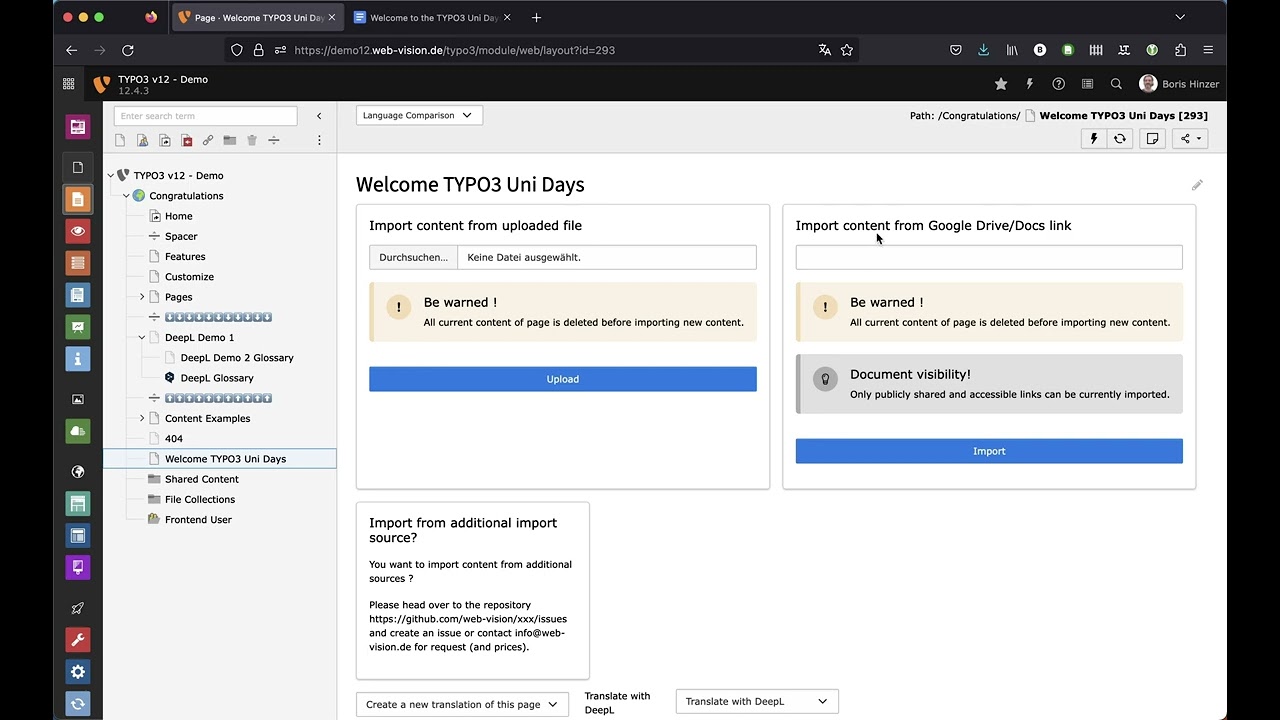
Task: Open page tree options three-dot menu
Action: (x=319, y=141)
